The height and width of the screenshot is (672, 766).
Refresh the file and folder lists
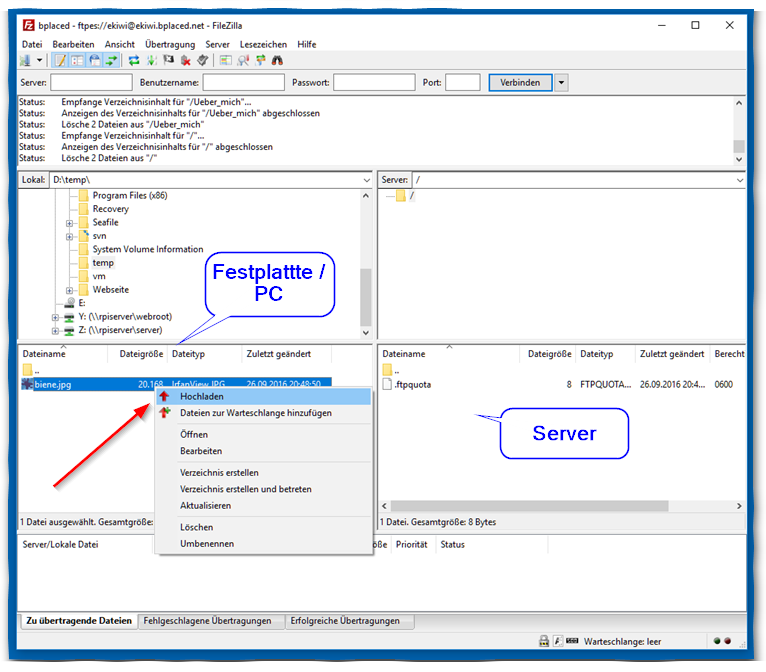point(134,61)
